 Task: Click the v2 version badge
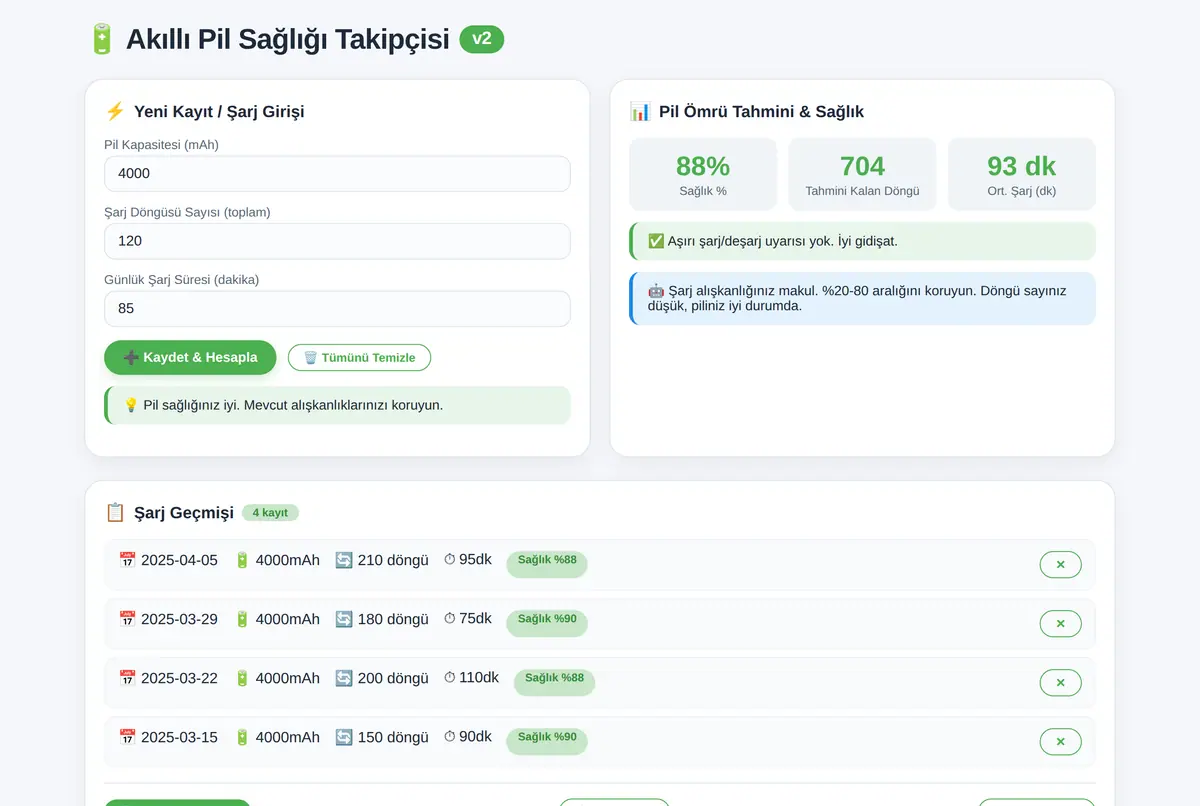coord(482,39)
